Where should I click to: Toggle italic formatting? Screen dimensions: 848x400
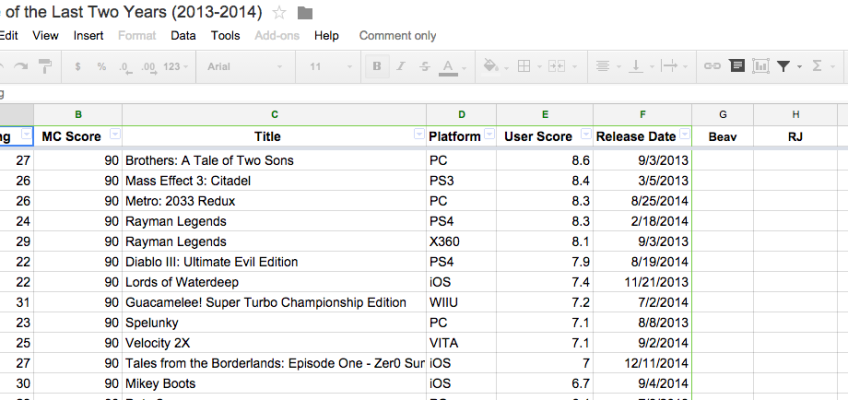401,66
